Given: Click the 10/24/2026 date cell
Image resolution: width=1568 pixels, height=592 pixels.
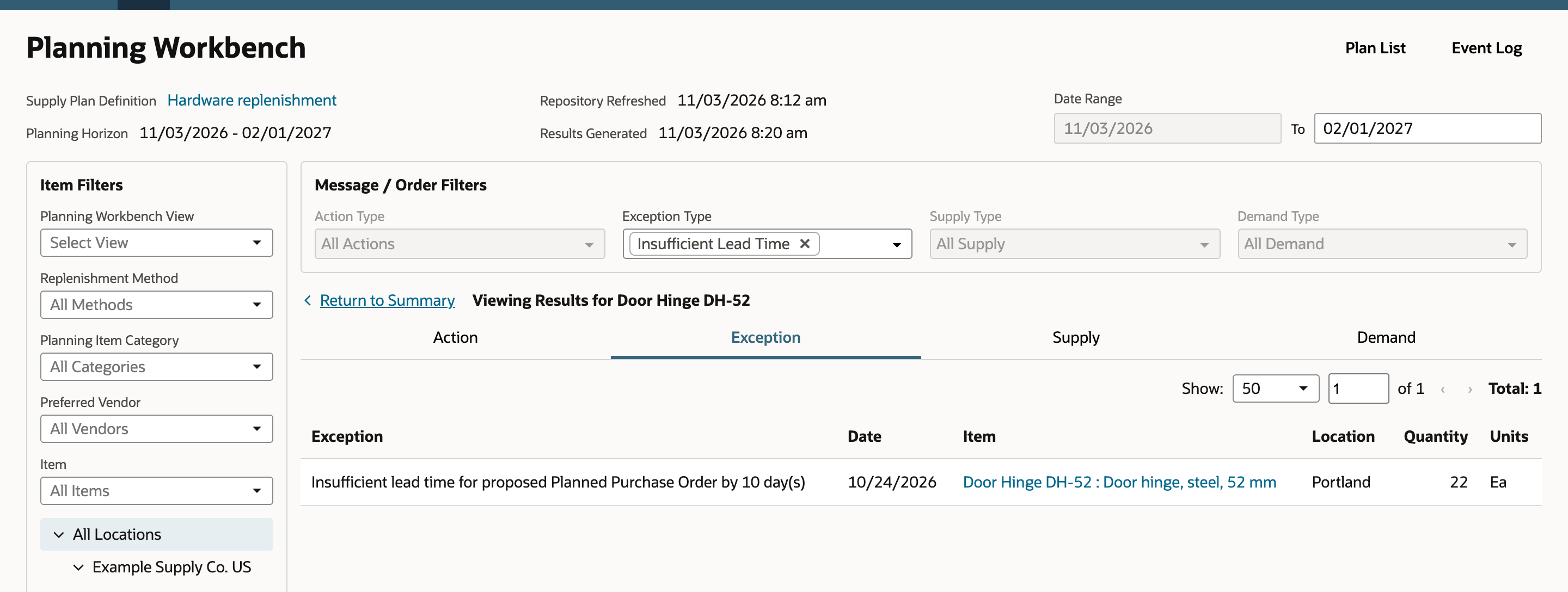Looking at the screenshot, I should point(892,483).
